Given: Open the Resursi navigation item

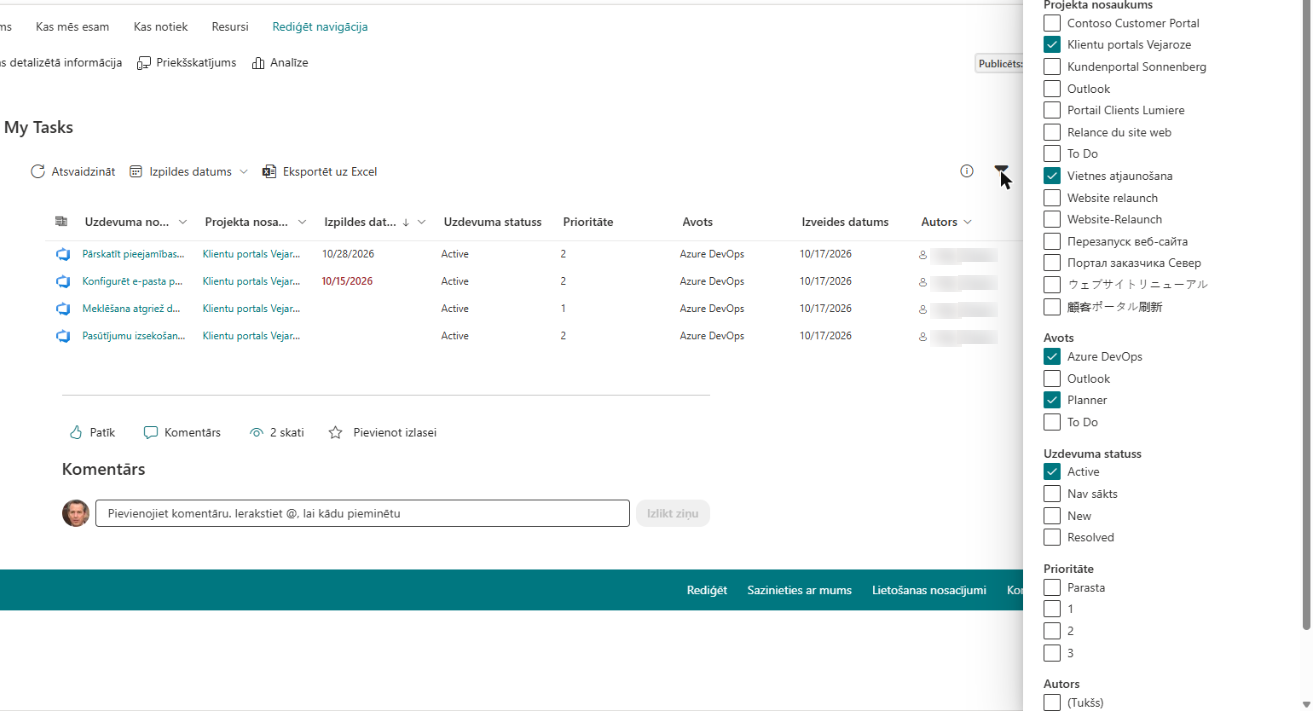Looking at the screenshot, I should coord(230,27).
